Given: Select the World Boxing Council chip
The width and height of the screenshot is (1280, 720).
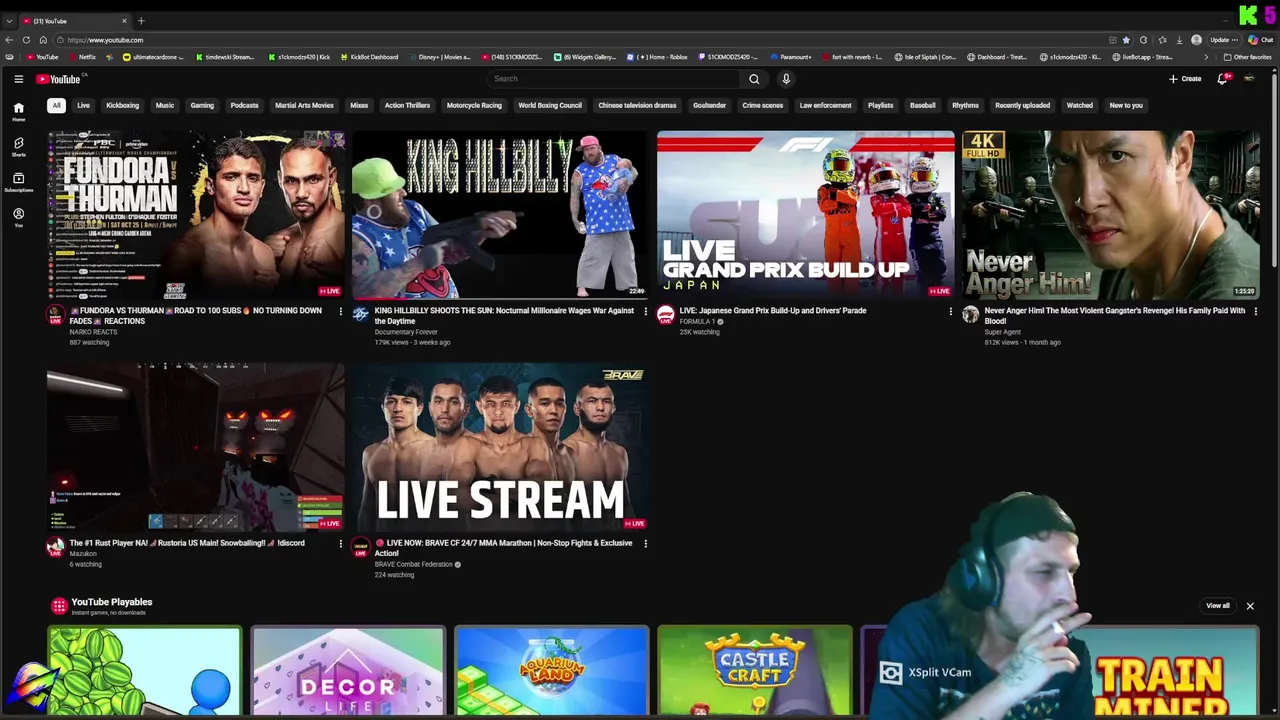Looking at the screenshot, I should click(x=550, y=105).
